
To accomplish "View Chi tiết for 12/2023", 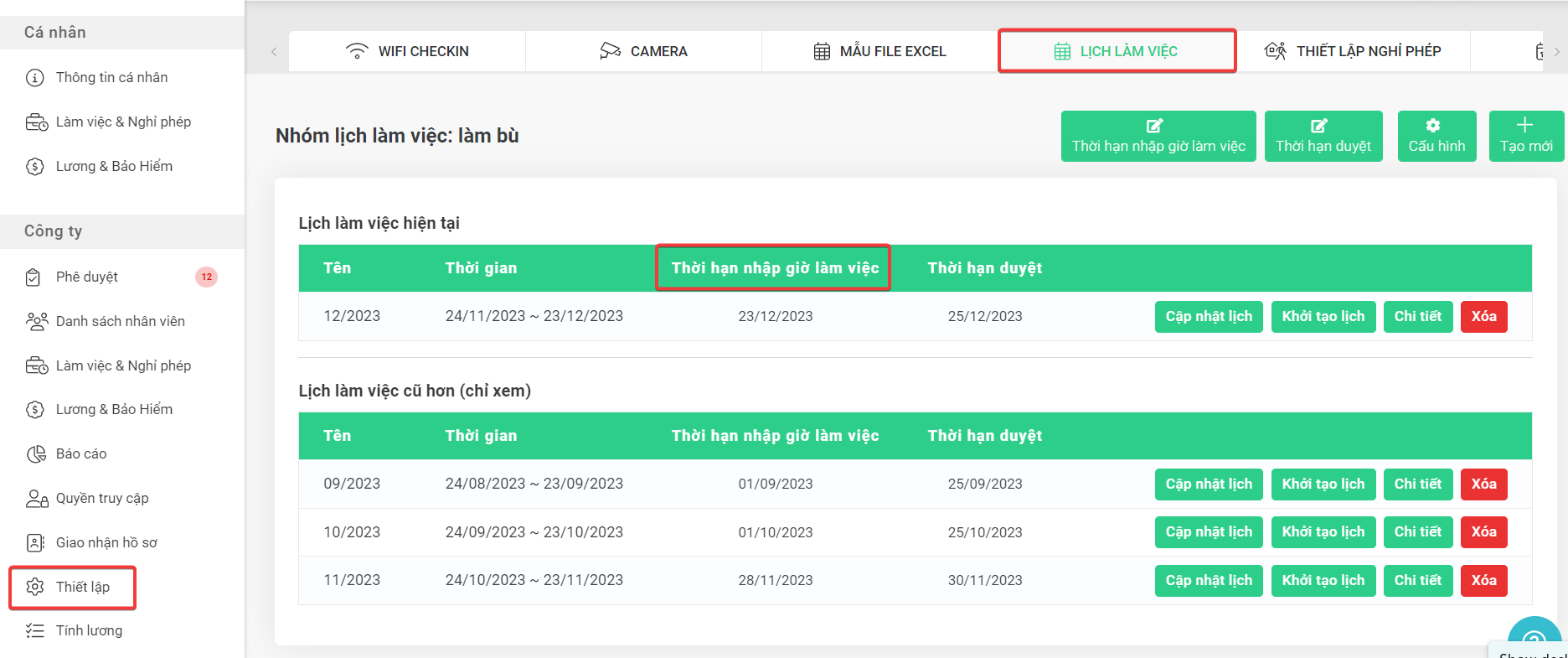I will (x=1418, y=317).
